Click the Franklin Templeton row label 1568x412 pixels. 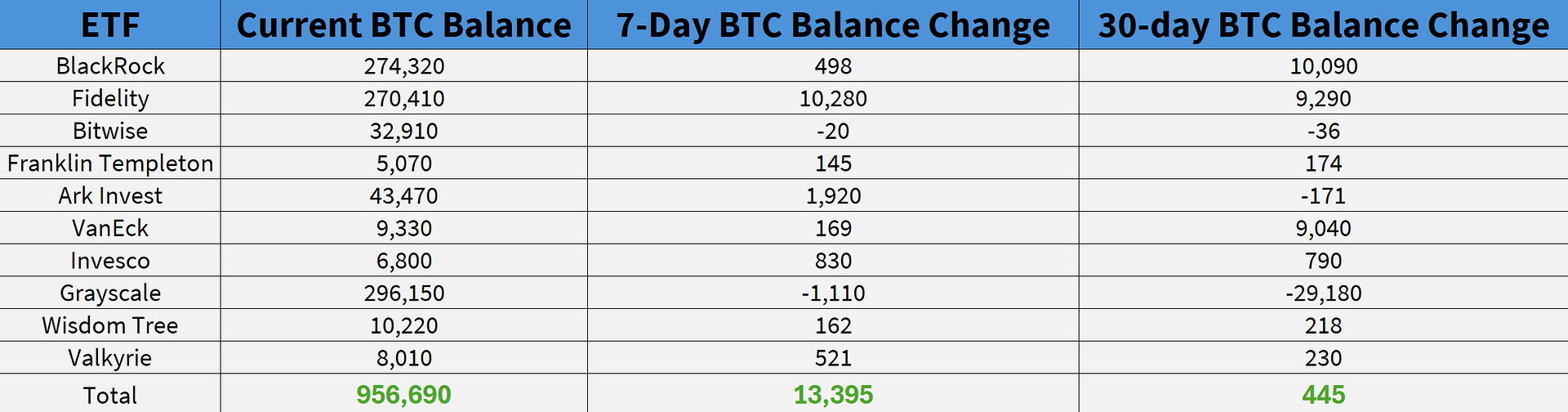(110, 163)
